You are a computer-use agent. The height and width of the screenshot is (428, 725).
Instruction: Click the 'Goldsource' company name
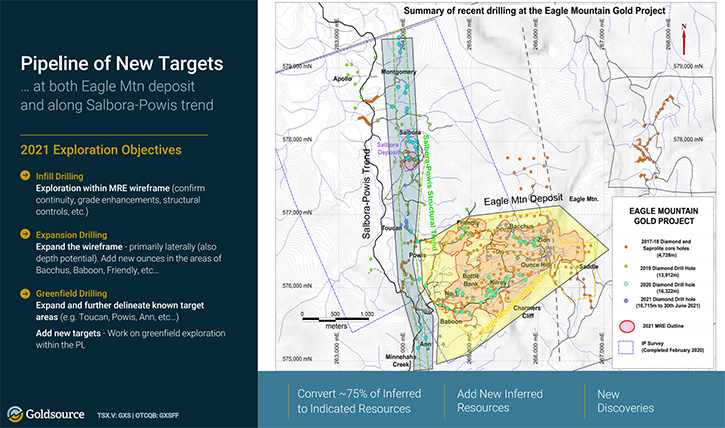[x=55, y=414]
